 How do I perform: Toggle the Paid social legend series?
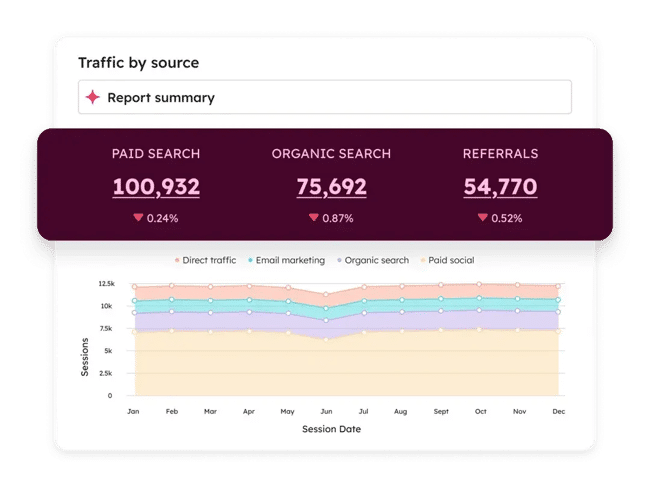[x=447, y=260]
